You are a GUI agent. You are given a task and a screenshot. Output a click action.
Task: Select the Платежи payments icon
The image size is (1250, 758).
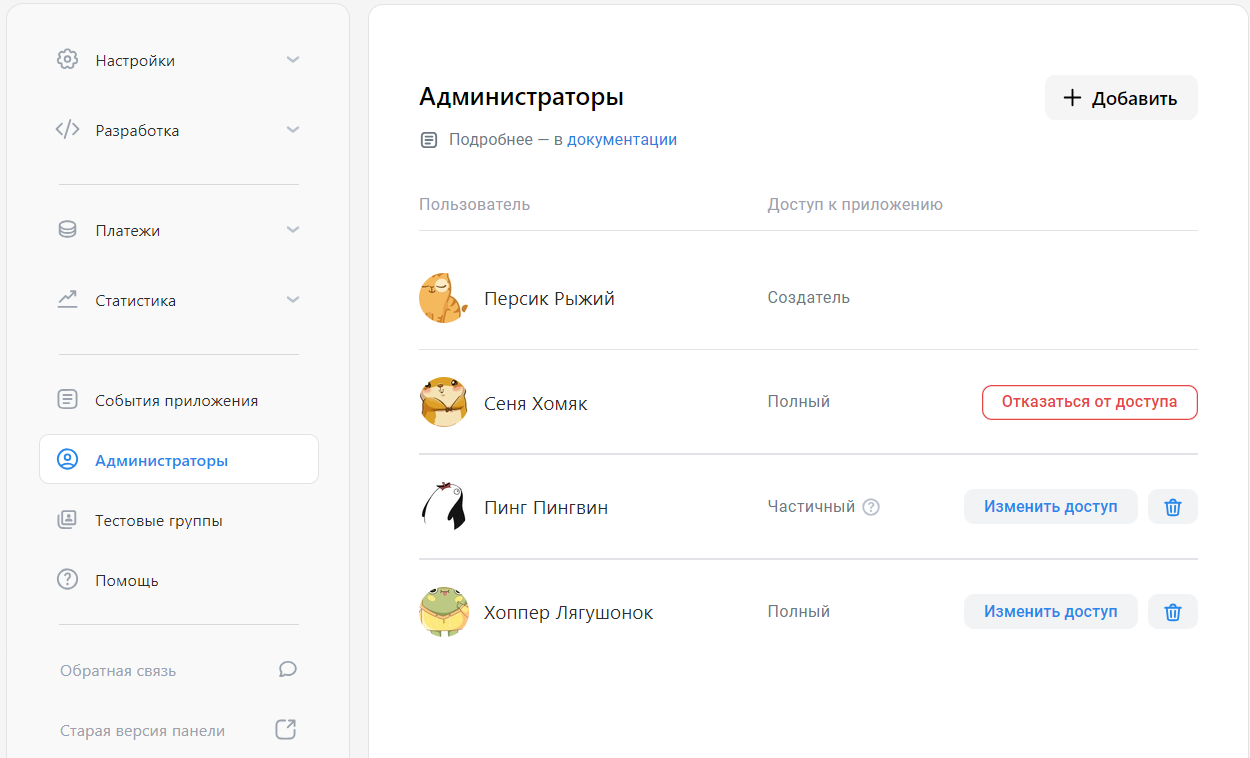pyautogui.click(x=66, y=229)
